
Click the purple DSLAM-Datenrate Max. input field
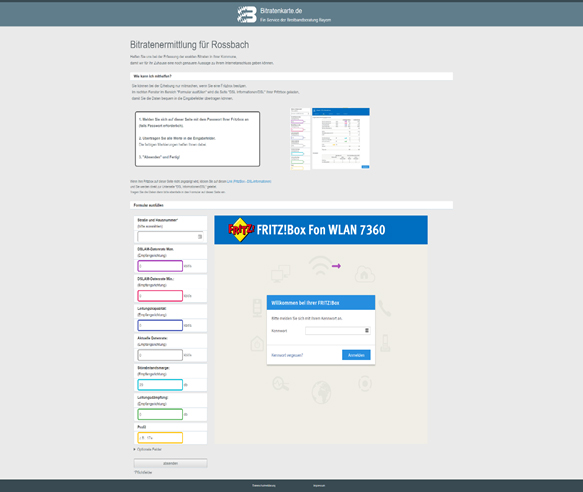(160, 266)
